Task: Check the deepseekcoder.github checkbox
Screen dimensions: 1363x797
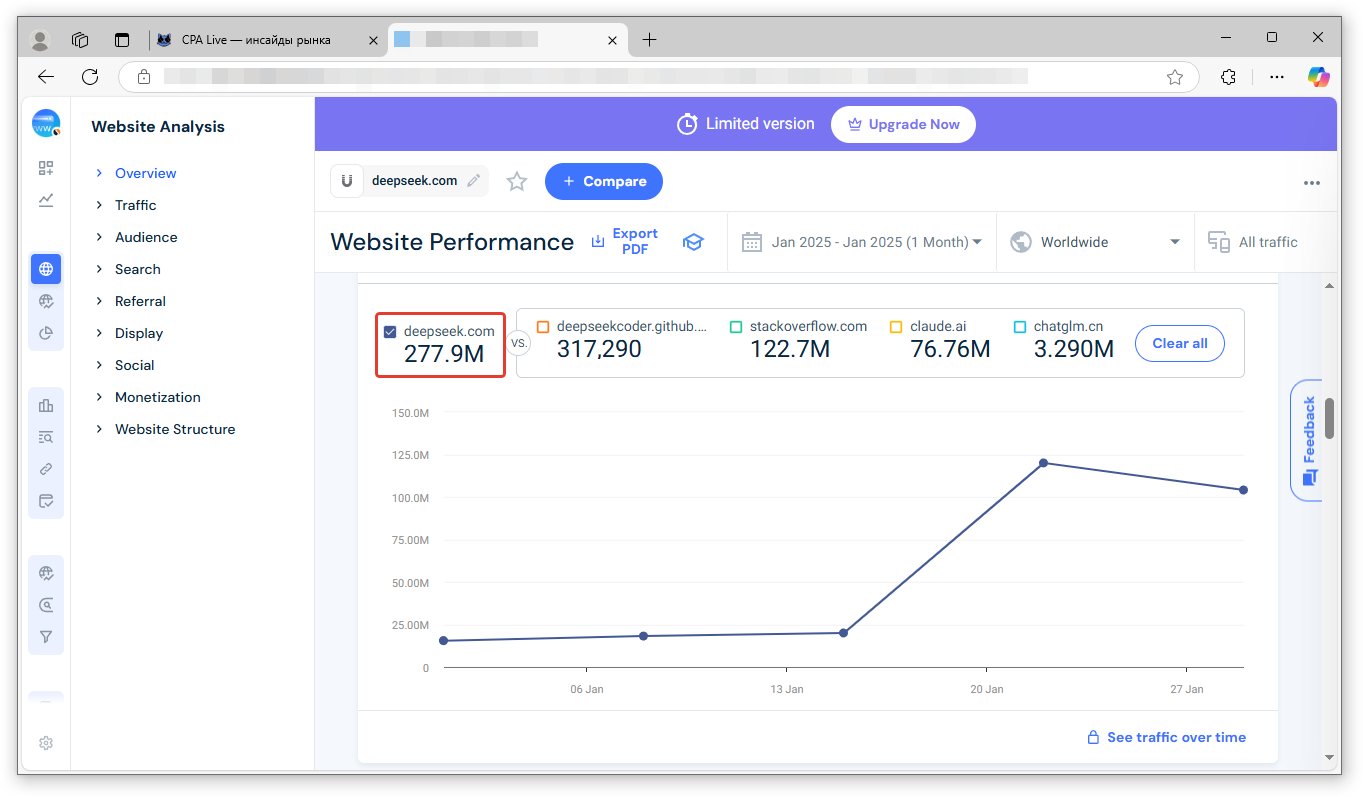Action: click(543, 327)
